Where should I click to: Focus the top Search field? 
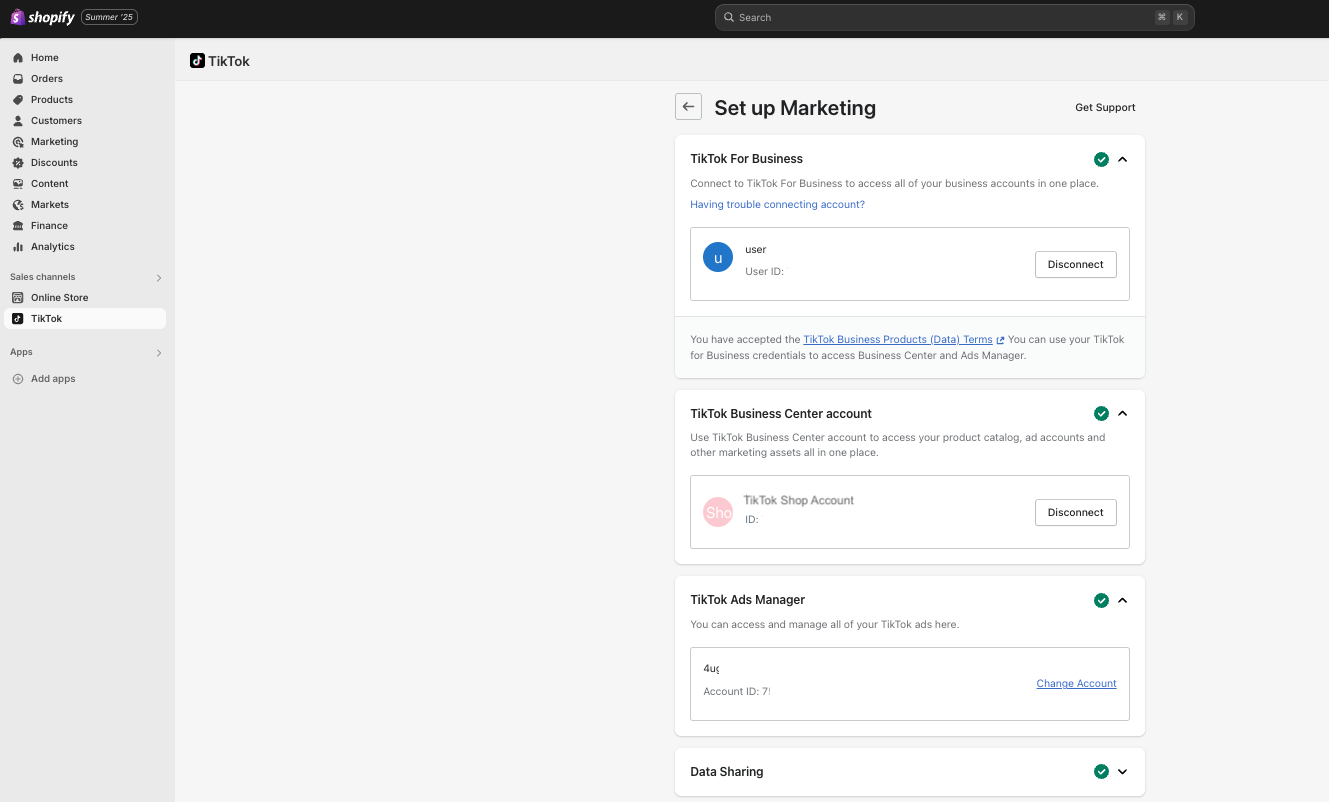tap(954, 17)
